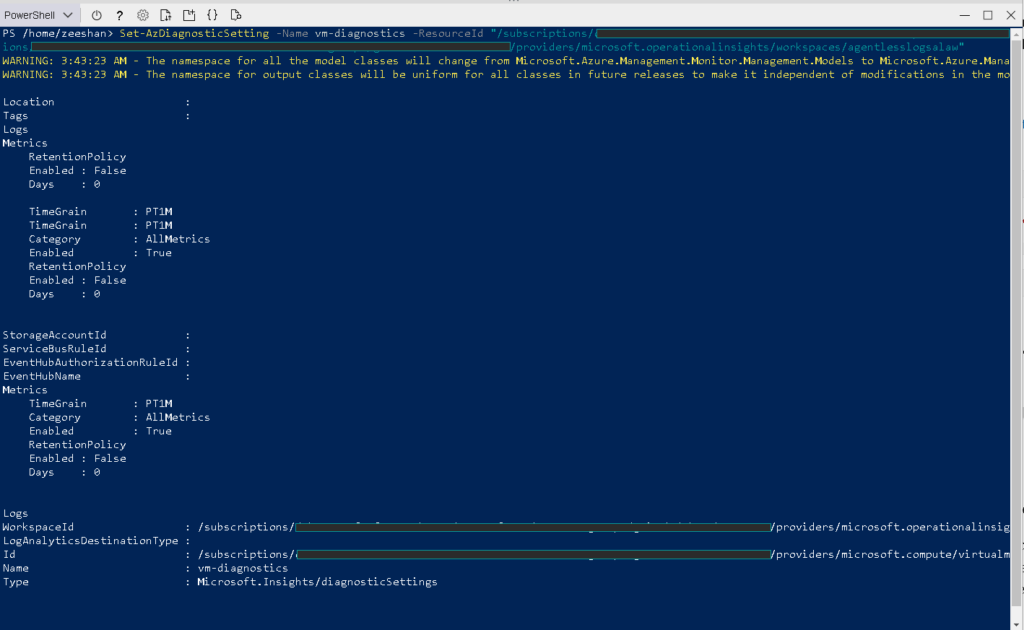This screenshot has width=1024, height=630.
Task: Restart Cloud Shell with the power icon
Action: click(x=97, y=15)
